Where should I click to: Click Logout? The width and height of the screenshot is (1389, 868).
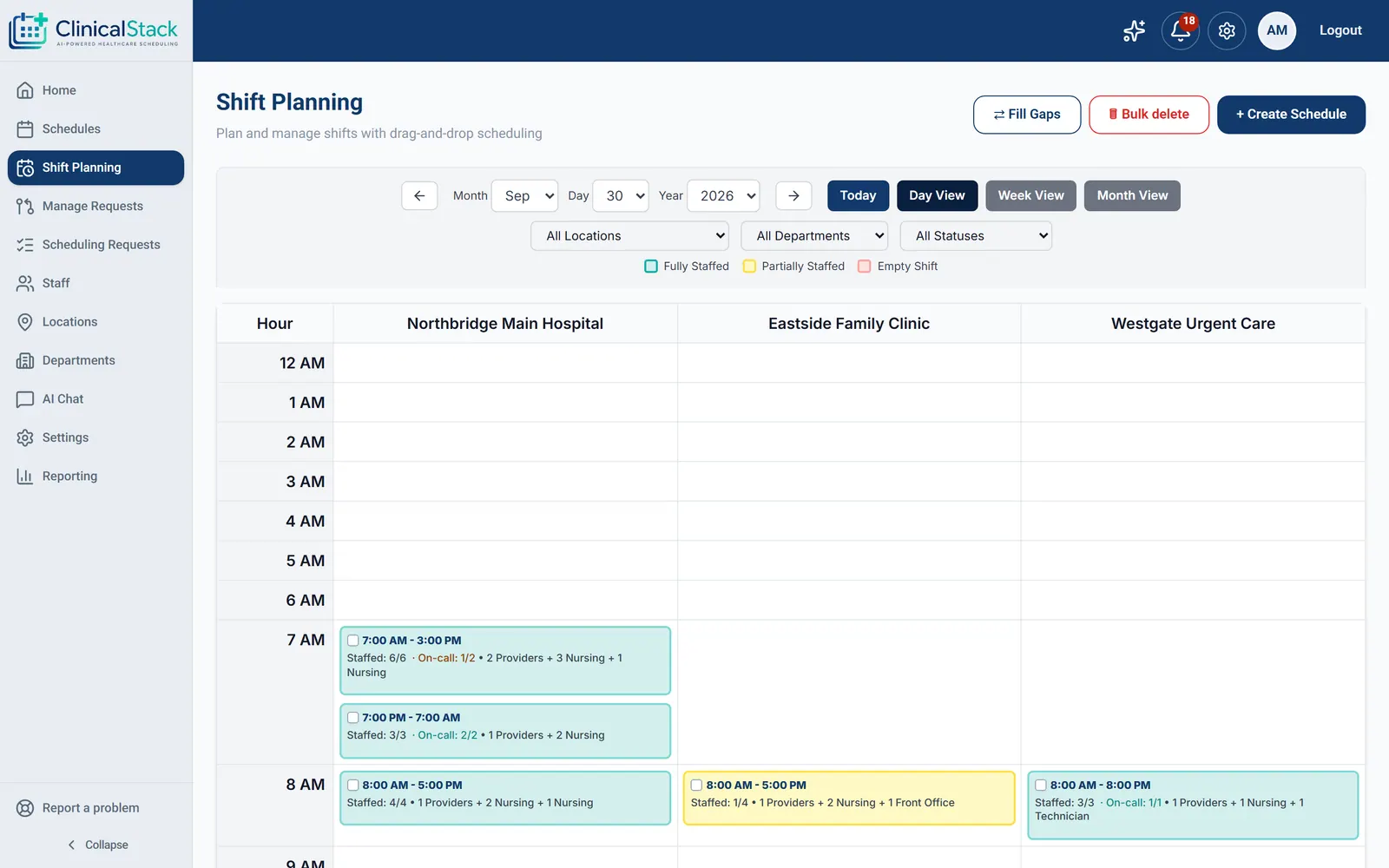click(1340, 30)
